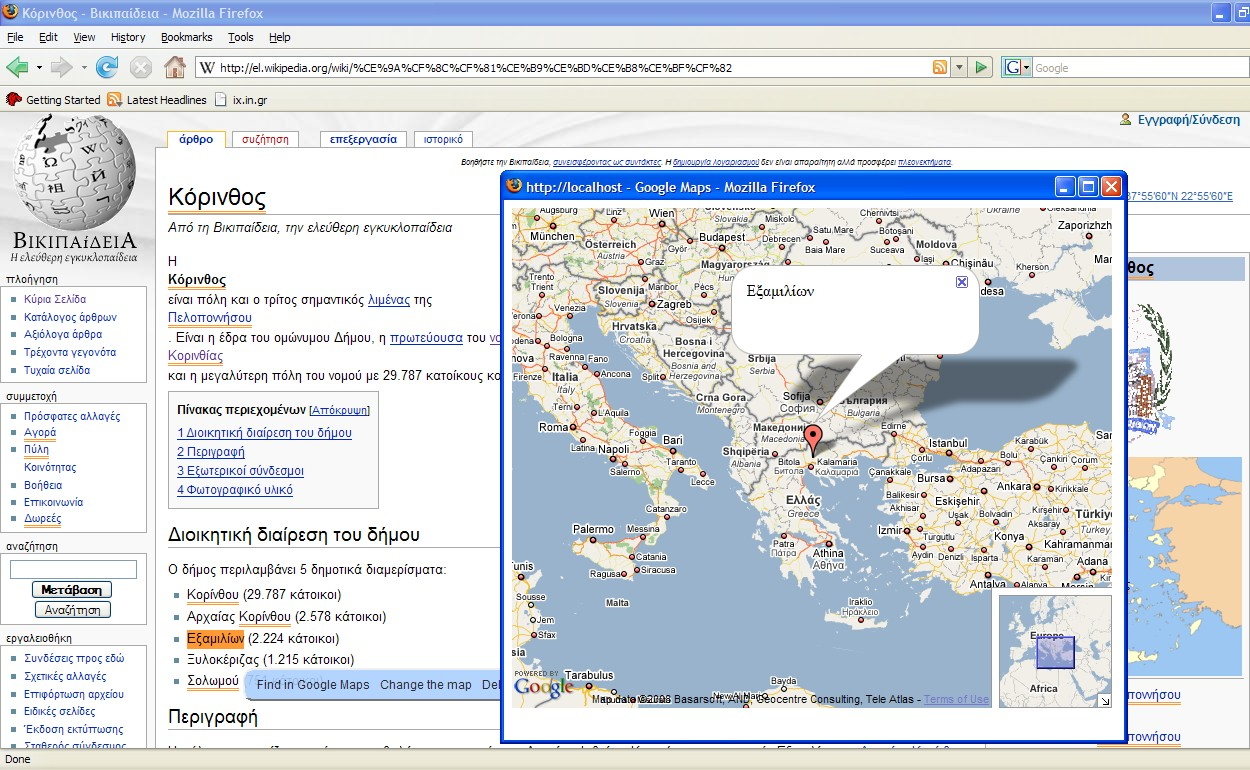The height and width of the screenshot is (770, 1250).
Task: Open the Tools menu
Action: click(x=241, y=37)
